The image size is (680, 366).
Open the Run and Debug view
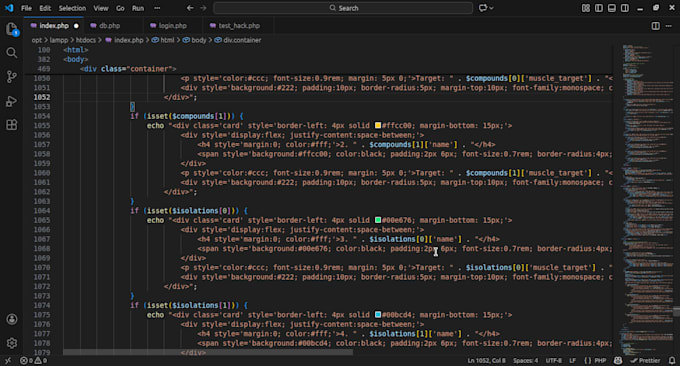12,101
